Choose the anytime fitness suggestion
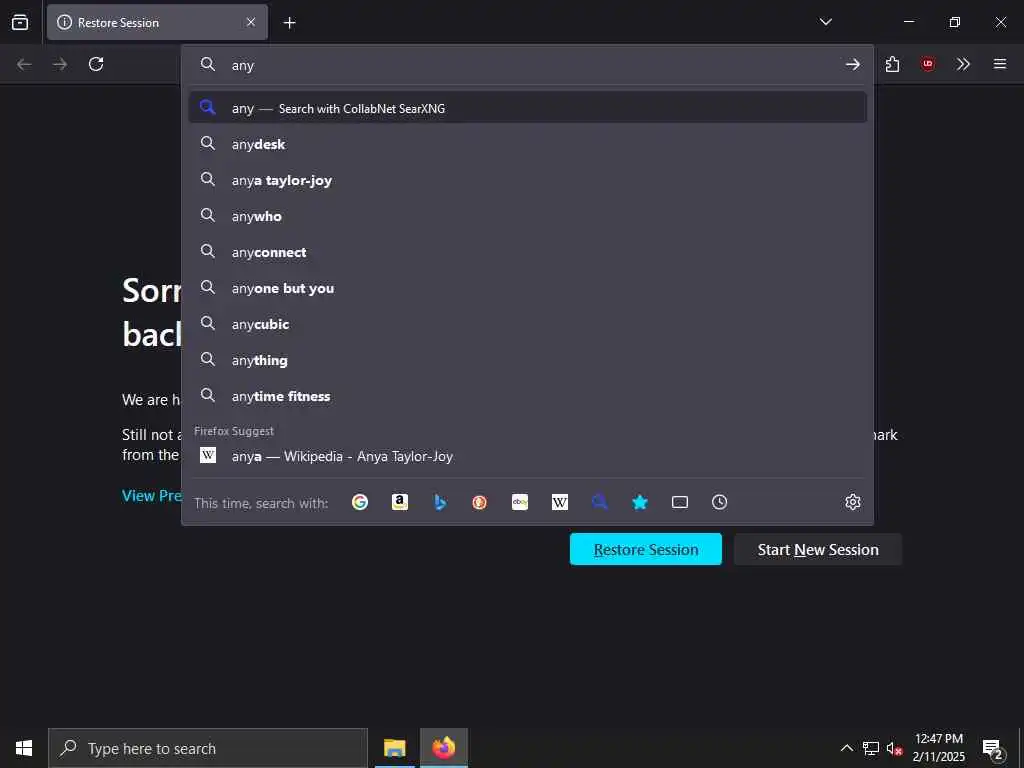 528,396
